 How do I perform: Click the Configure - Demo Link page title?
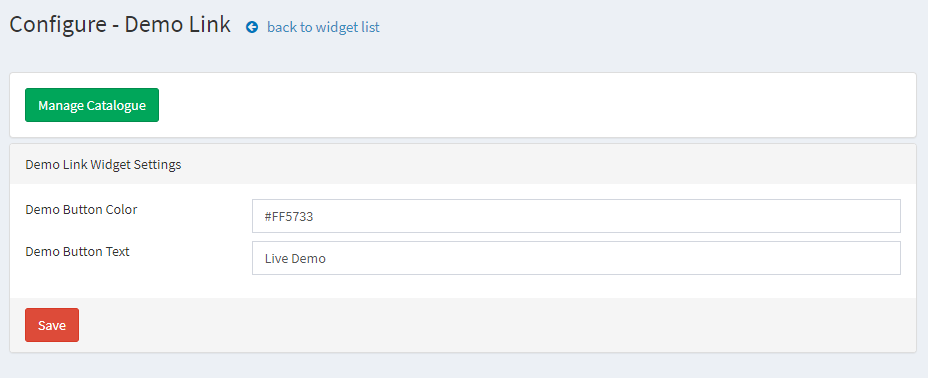pyautogui.click(x=120, y=25)
